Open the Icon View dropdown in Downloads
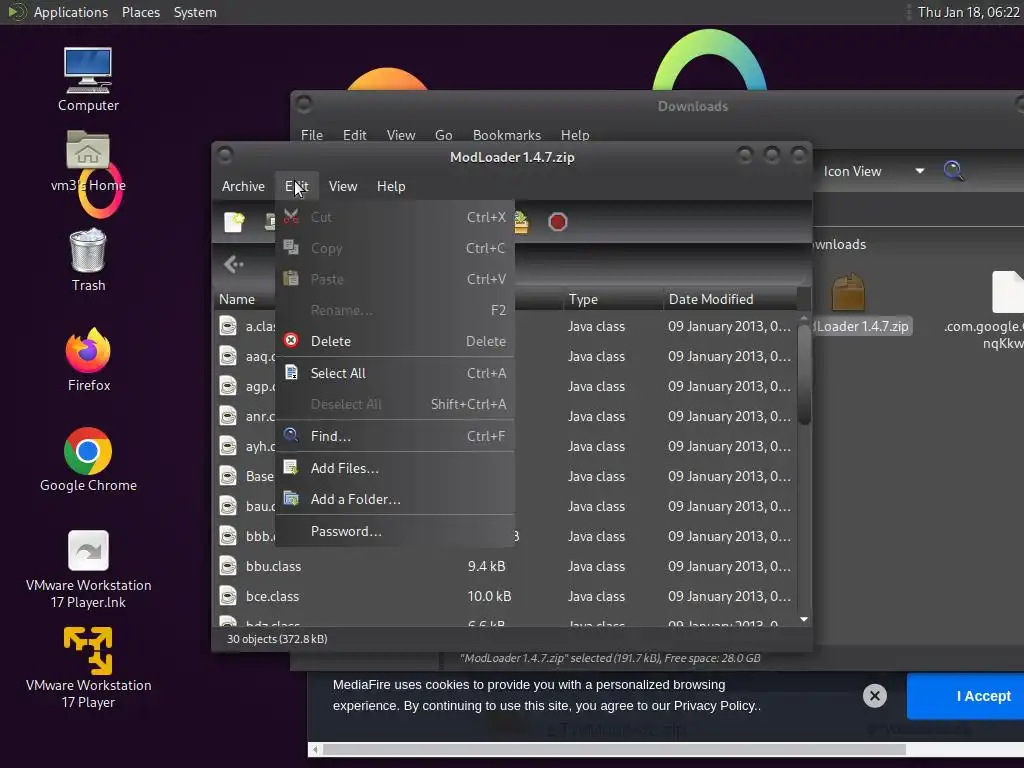Screen dimensions: 1024x768 (873, 171)
